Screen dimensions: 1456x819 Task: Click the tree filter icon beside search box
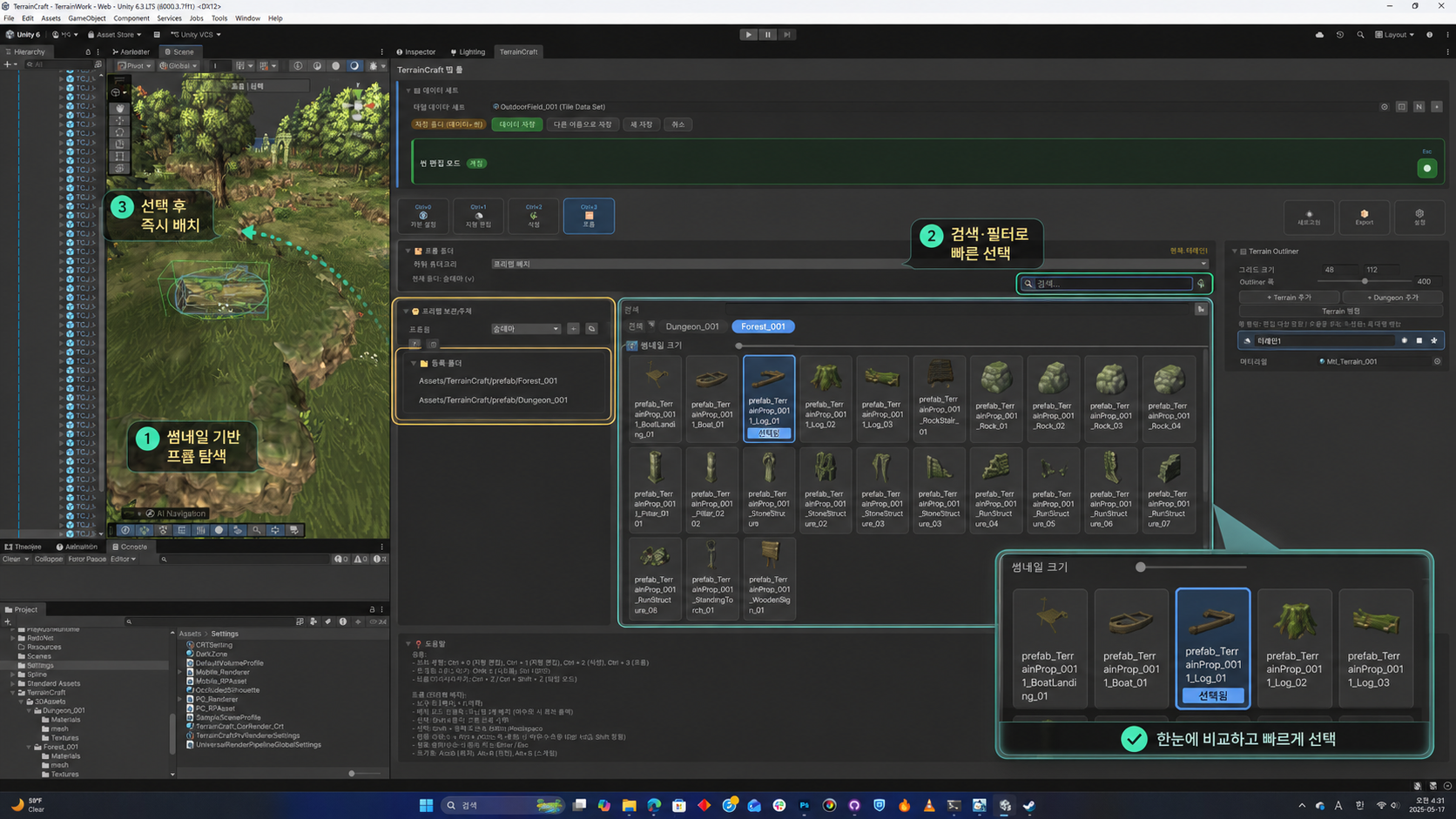pos(1201,284)
